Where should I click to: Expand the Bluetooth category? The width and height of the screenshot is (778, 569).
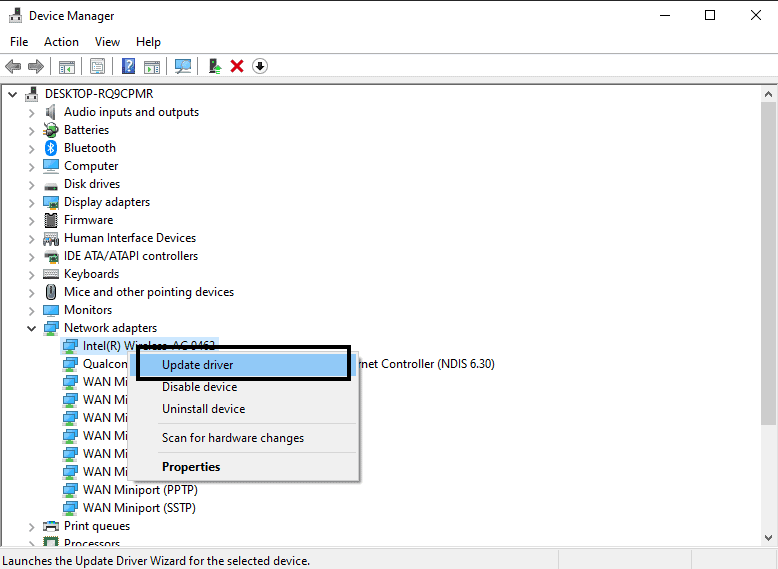(x=32, y=149)
